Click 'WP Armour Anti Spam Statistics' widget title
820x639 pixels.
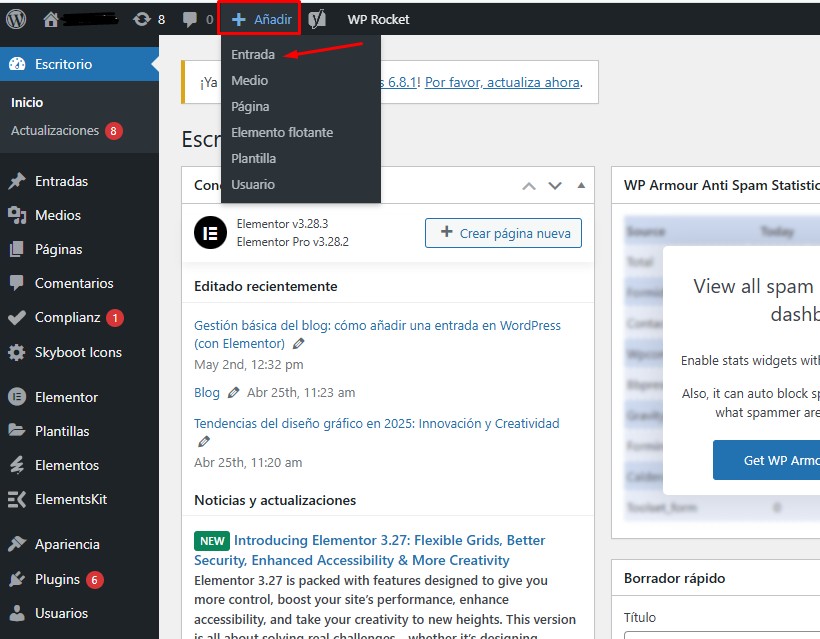click(722, 185)
